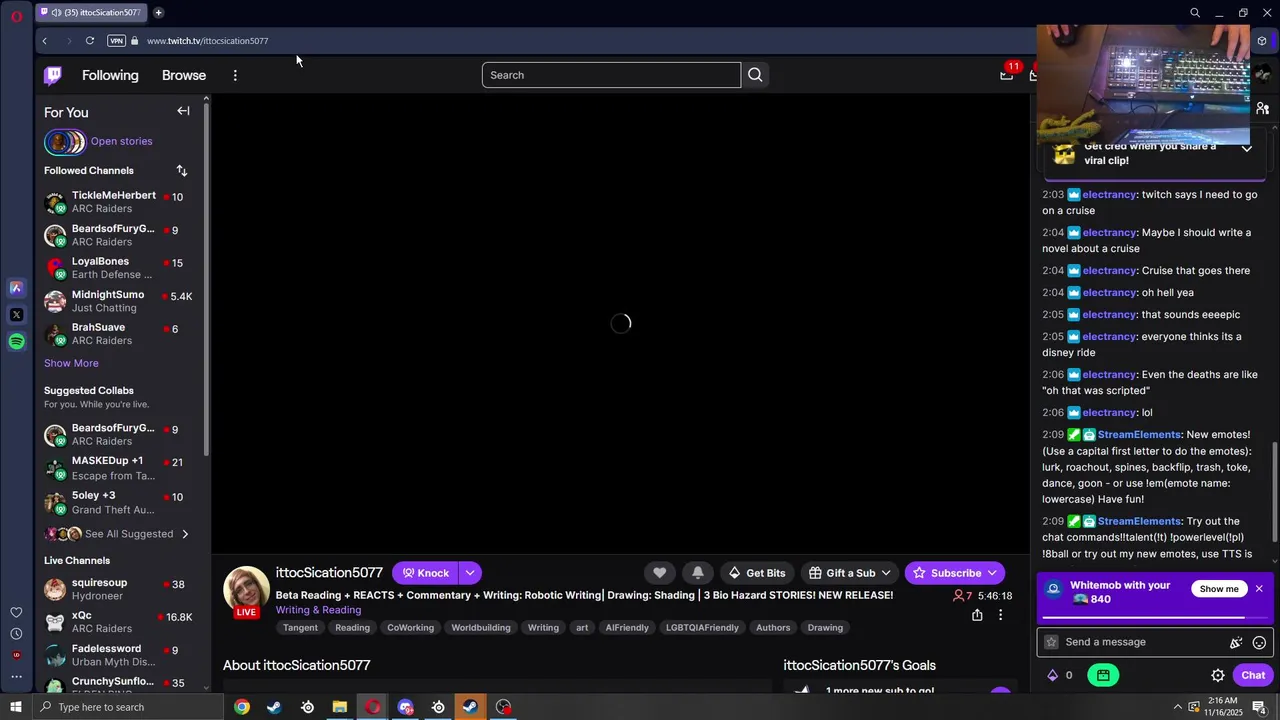Viewport: 1280px width, 720px height.
Task: Open stream more options menu
Action: pyautogui.click(x=1000, y=615)
